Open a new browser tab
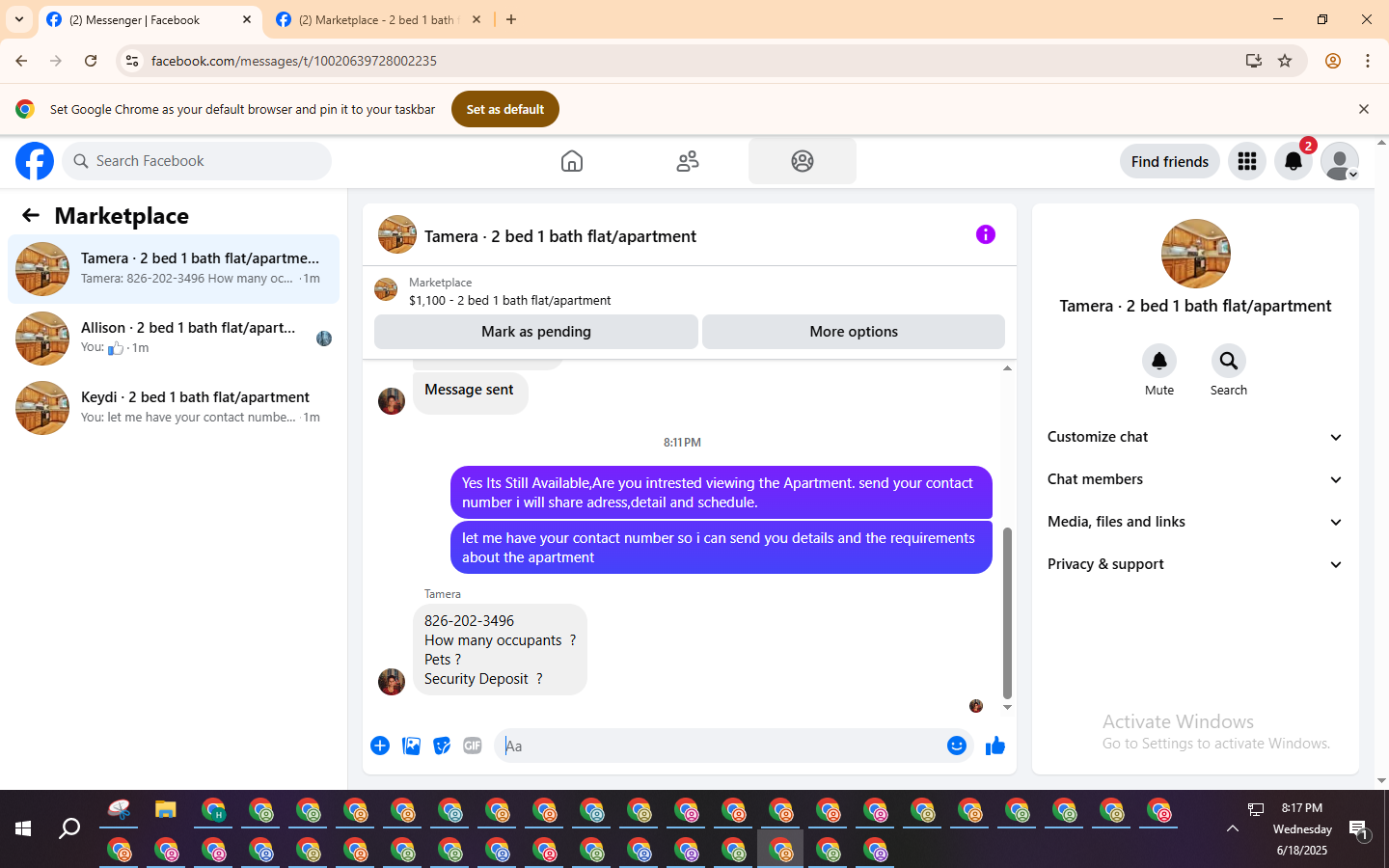1389x868 pixels. [x=511, y=19]
